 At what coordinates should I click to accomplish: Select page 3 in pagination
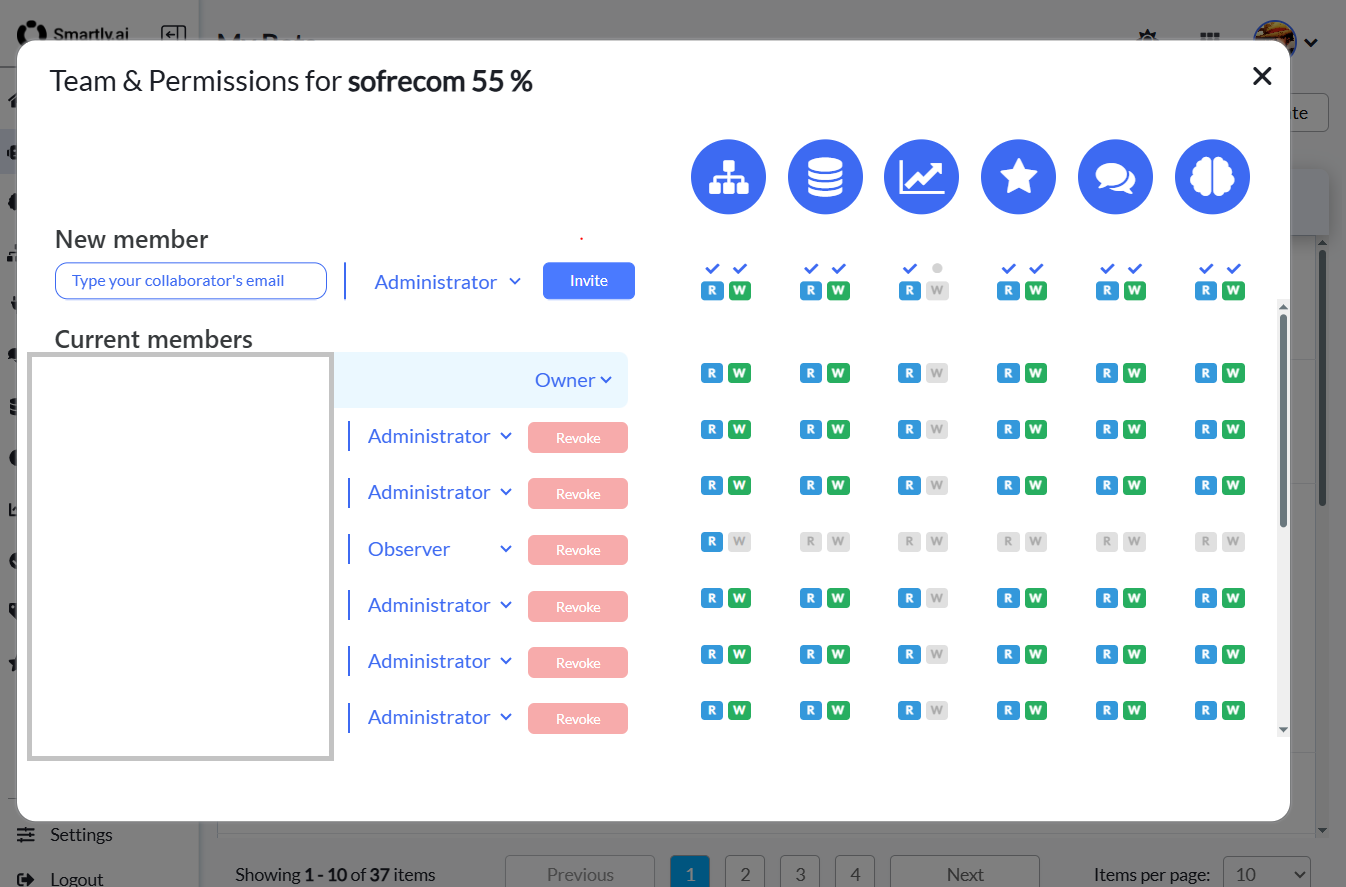pyautogui.click(x=800, y=873)
